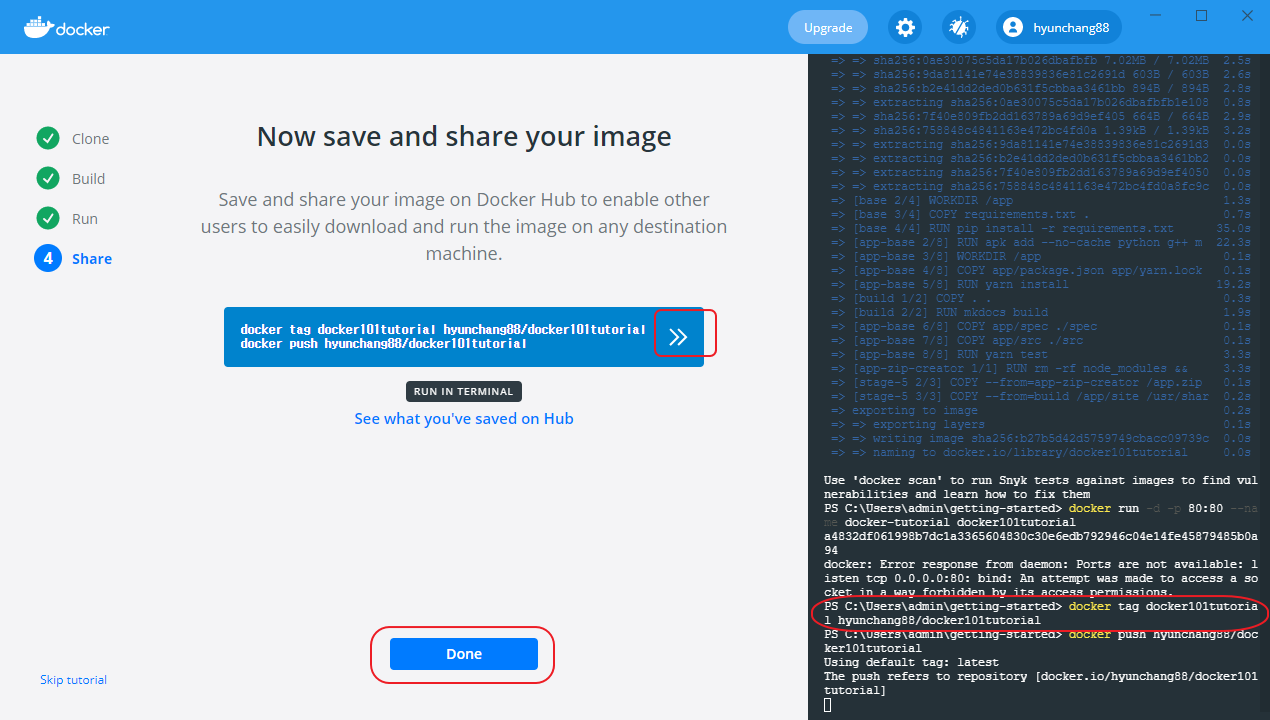Click the user avatar icon
This screenshot has width=1270, height=720.
[1013, 27]
